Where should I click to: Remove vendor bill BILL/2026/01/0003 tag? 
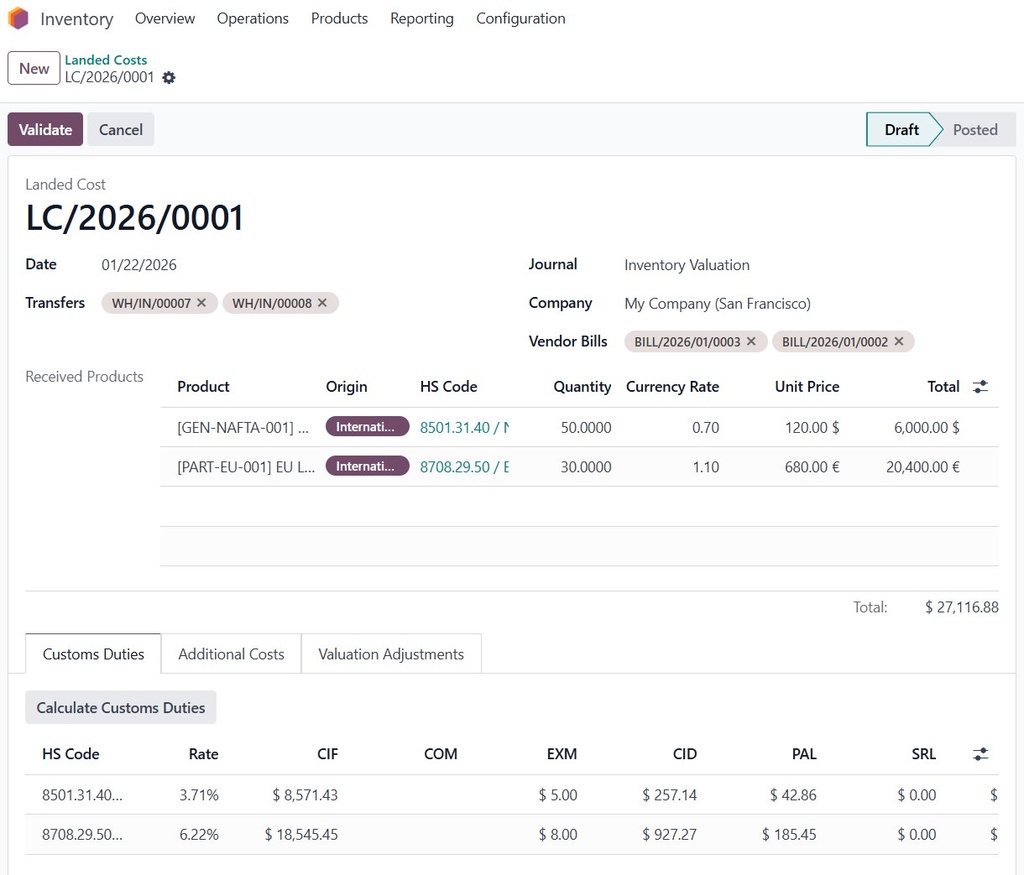tap(752, 341)
